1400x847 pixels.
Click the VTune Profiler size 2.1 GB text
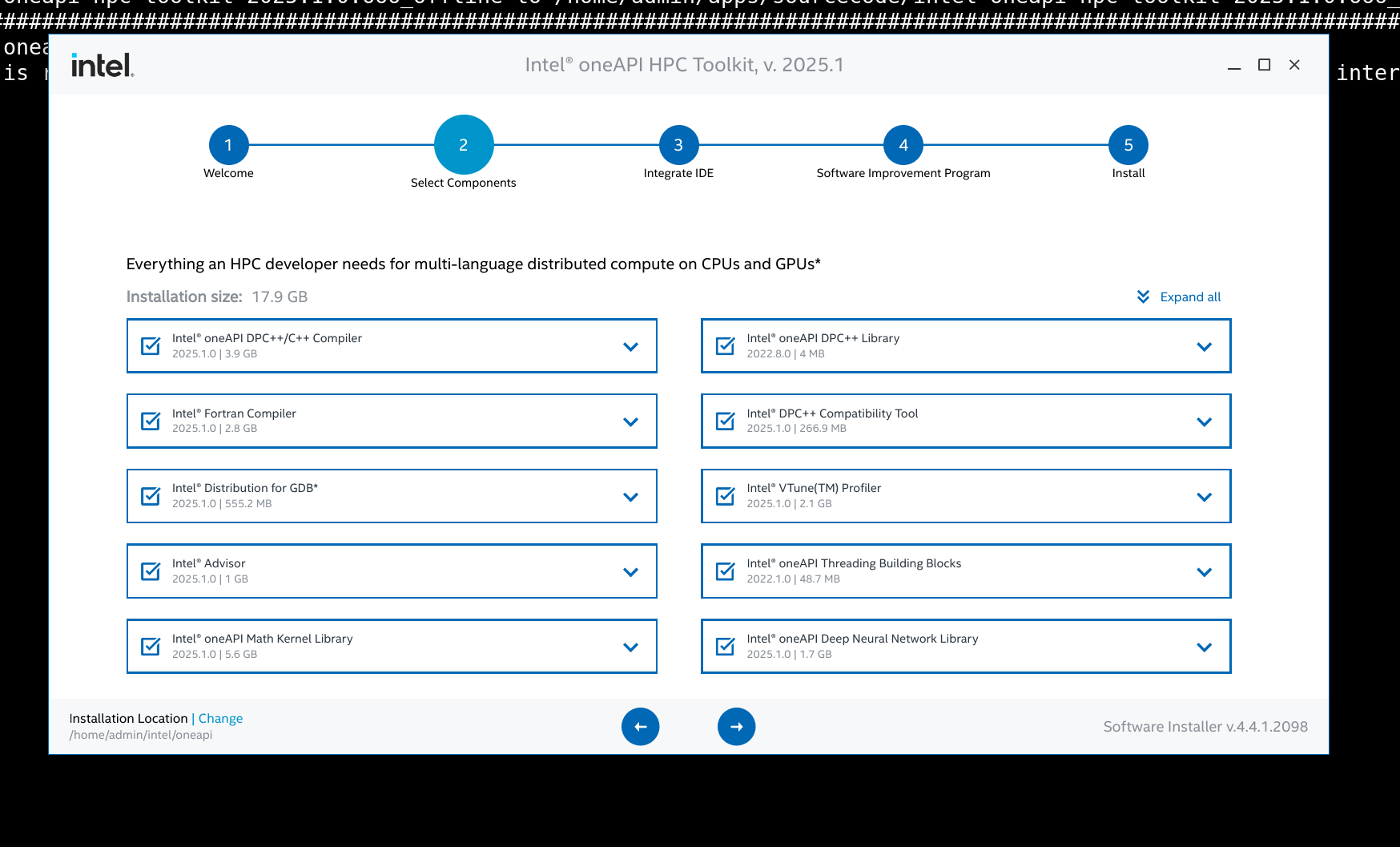(815, 504)
